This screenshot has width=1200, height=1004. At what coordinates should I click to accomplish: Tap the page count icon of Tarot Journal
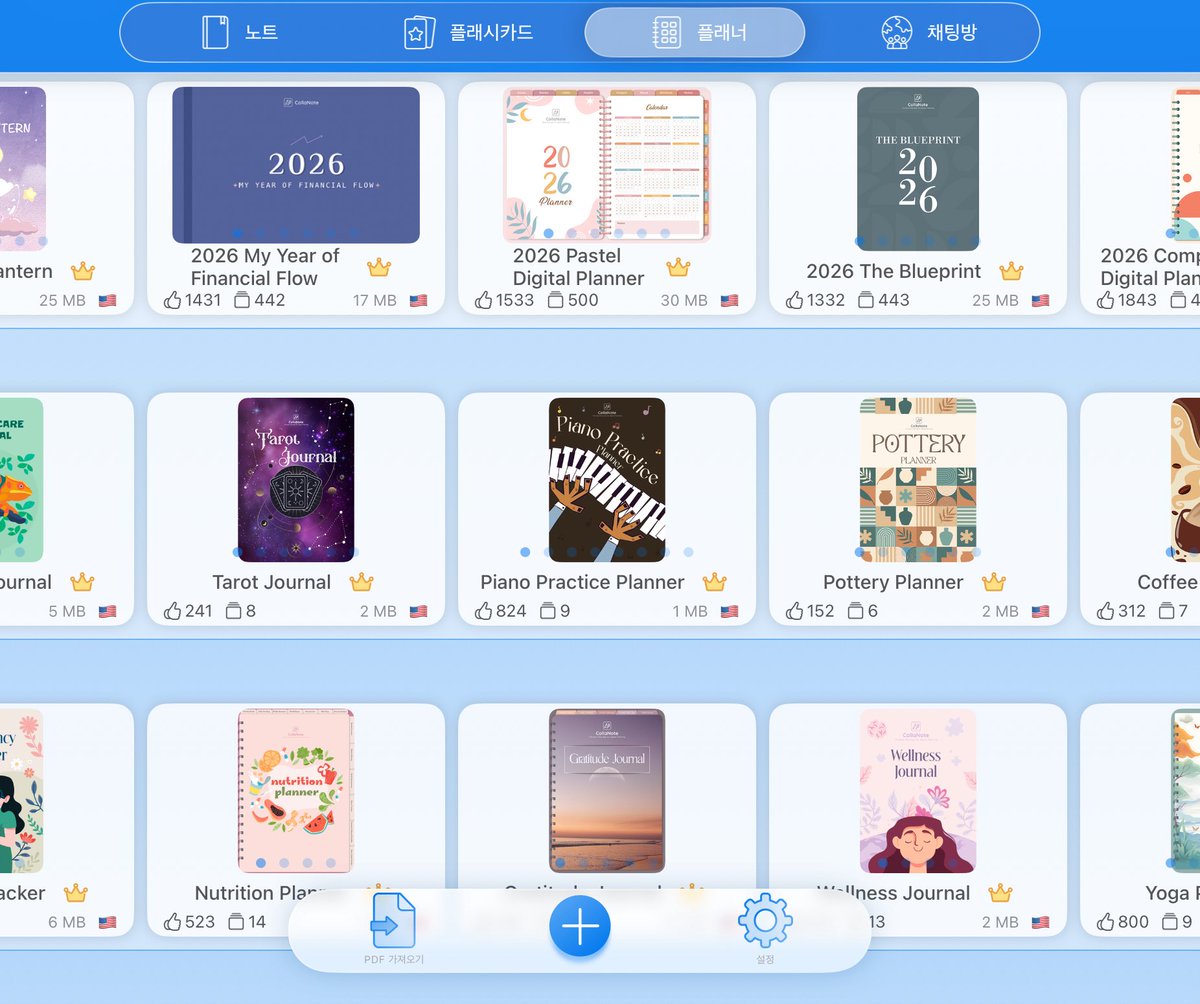[x=233, y=610]
